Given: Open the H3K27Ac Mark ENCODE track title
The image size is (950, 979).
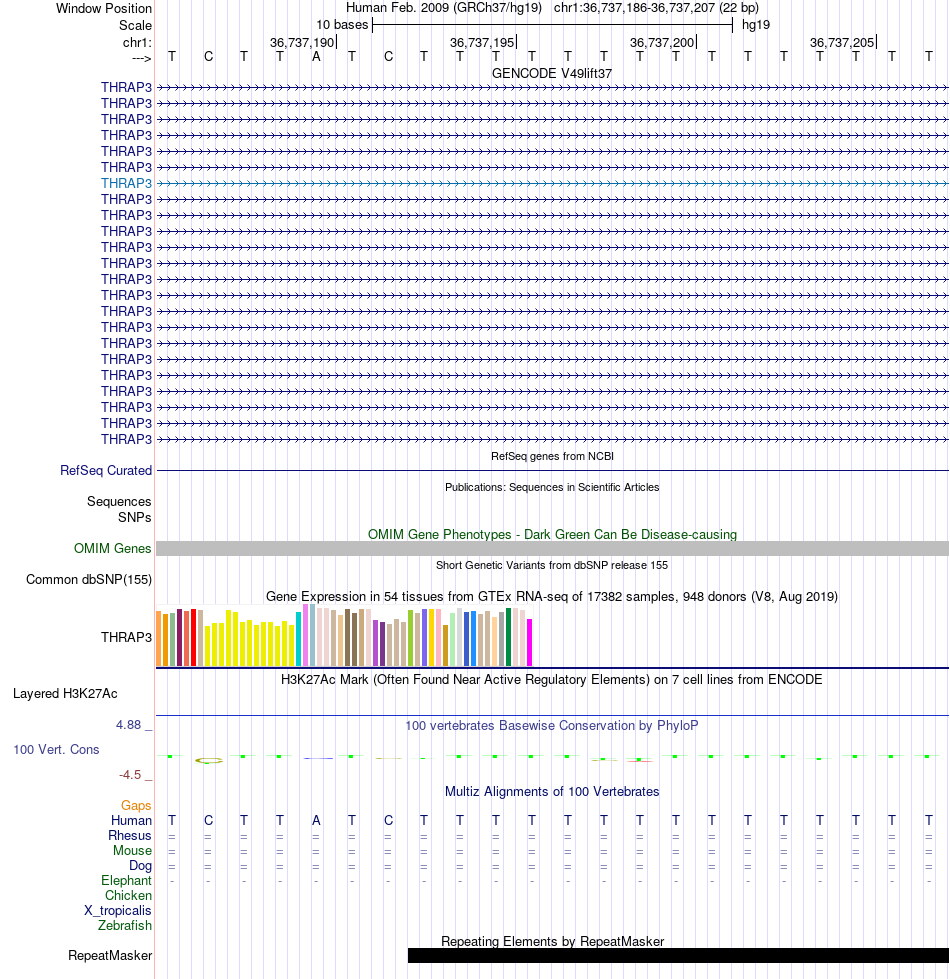Looking at the screenshot, I should point(552,680).
